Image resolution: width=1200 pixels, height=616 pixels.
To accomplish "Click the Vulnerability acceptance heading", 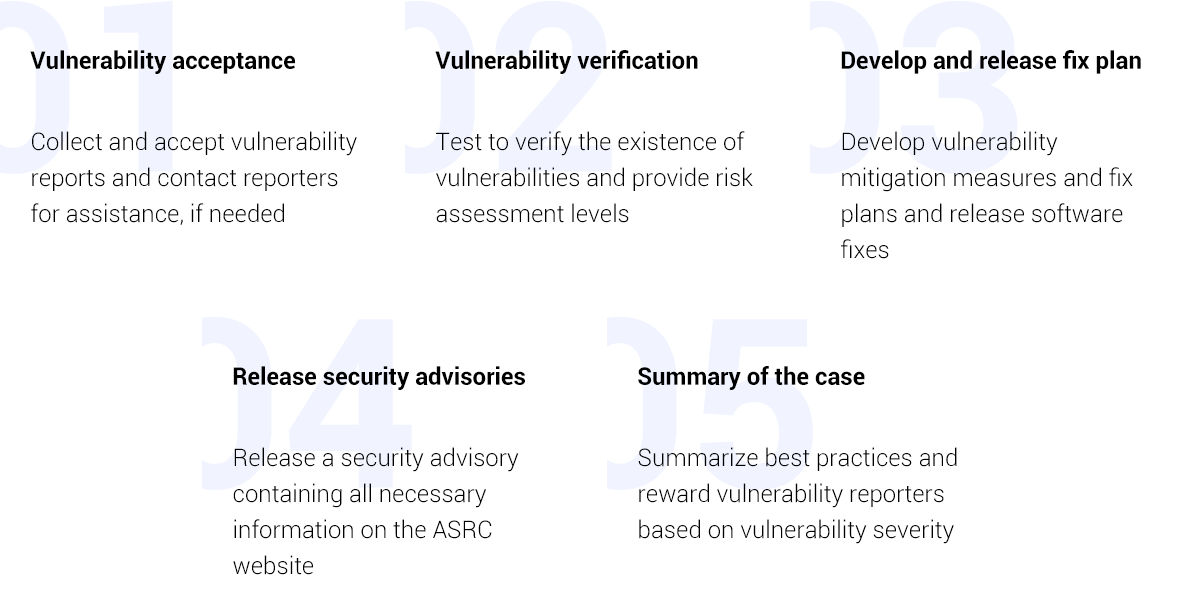I will click(x=163, y=61).
